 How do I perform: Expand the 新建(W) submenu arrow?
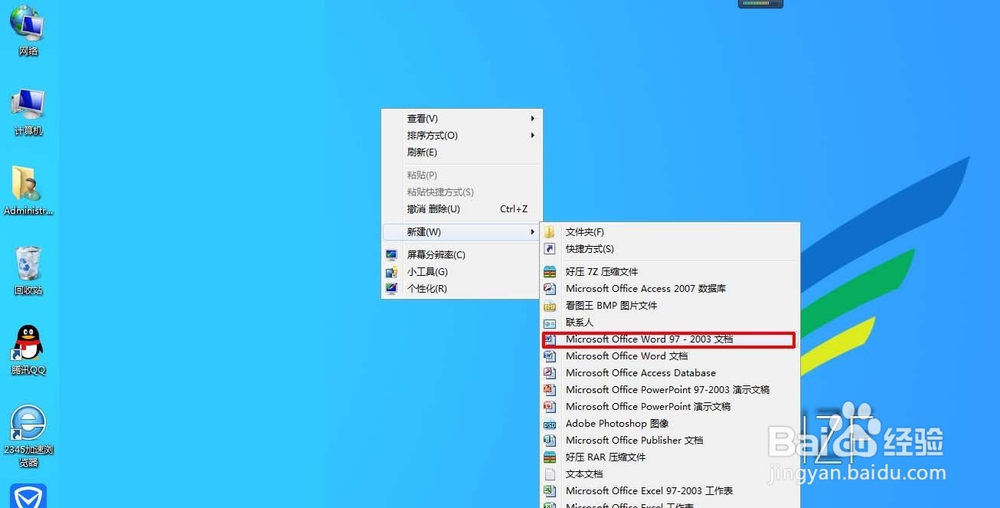click(533, 232)
